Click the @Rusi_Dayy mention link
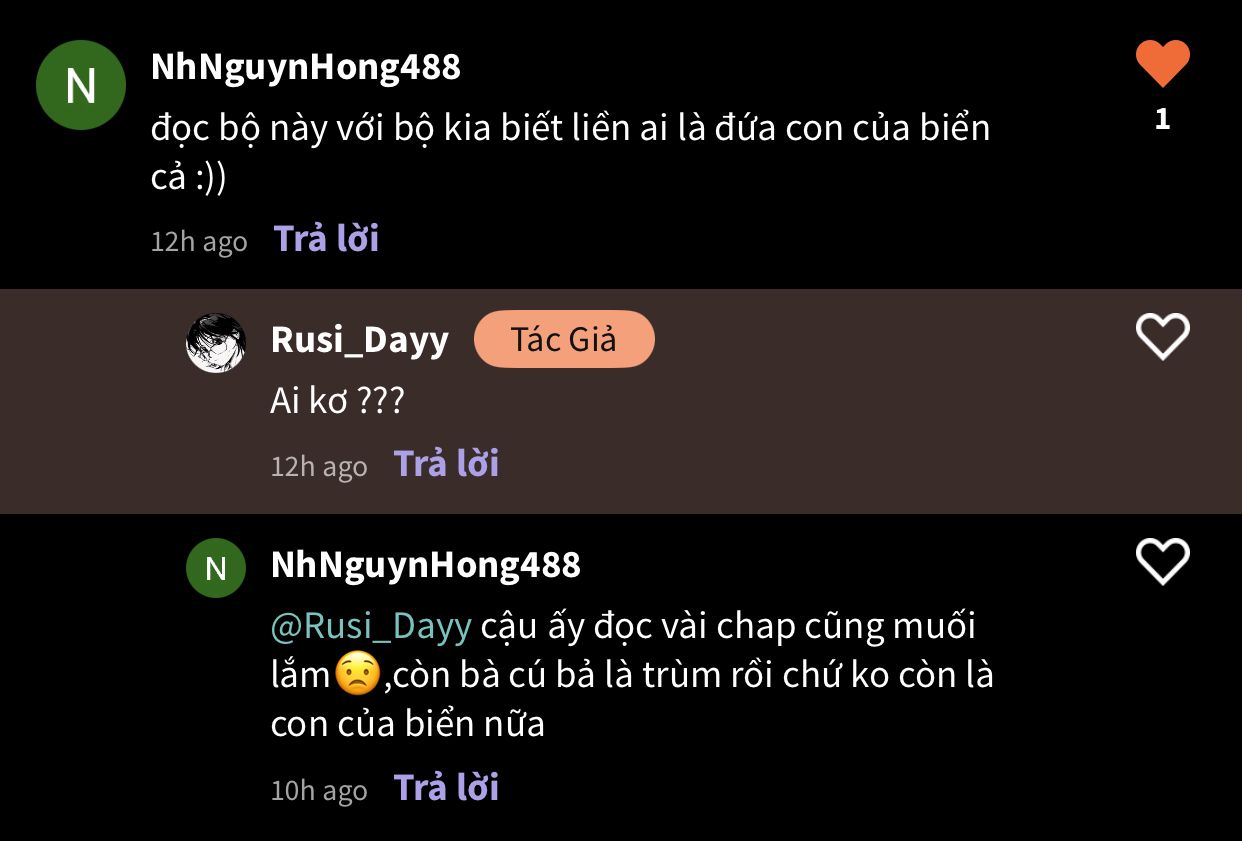1242x841 pixels. tap(371, 626)
